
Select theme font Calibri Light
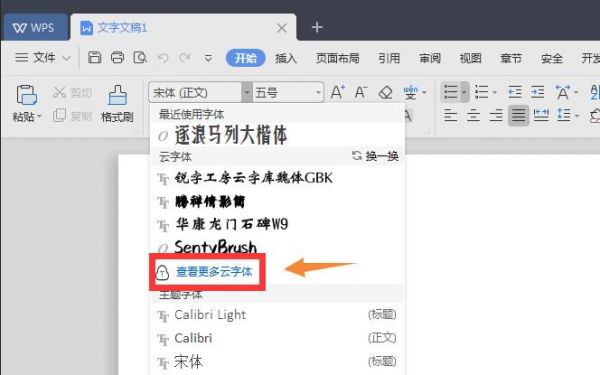(x=277, y=315)
